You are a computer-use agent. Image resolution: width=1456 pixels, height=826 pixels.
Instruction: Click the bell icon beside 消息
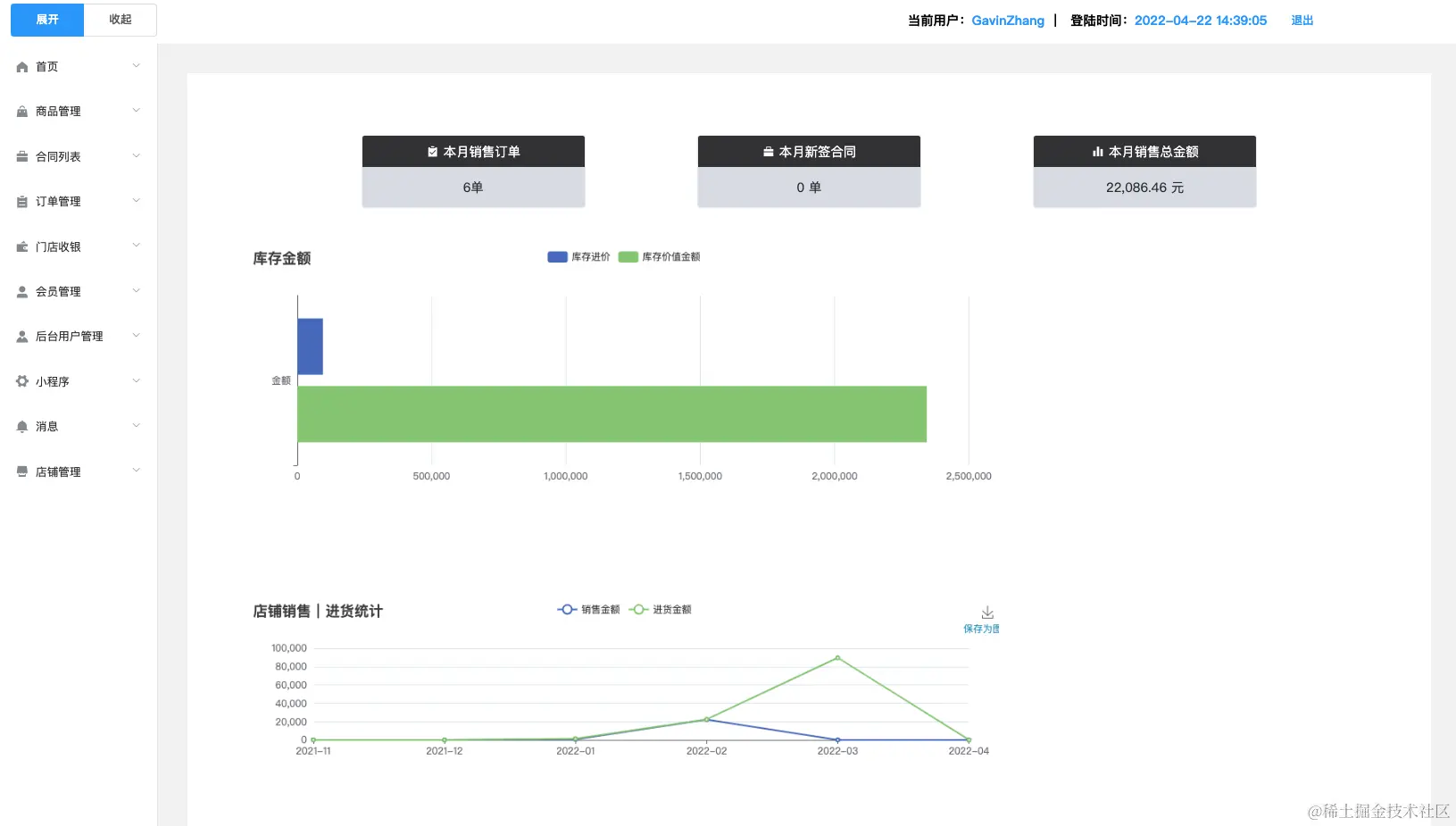(x=22, y=427)
